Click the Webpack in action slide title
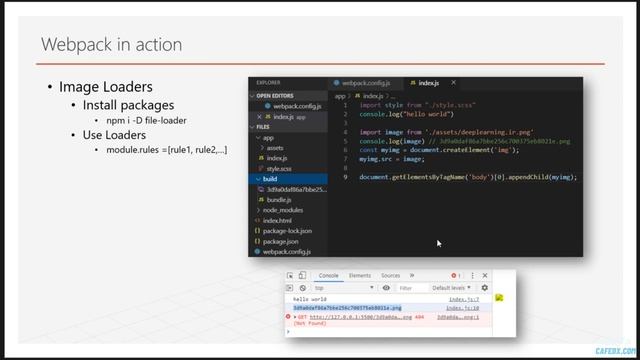This screenshot has height=360, width=640. pos(111,44)
